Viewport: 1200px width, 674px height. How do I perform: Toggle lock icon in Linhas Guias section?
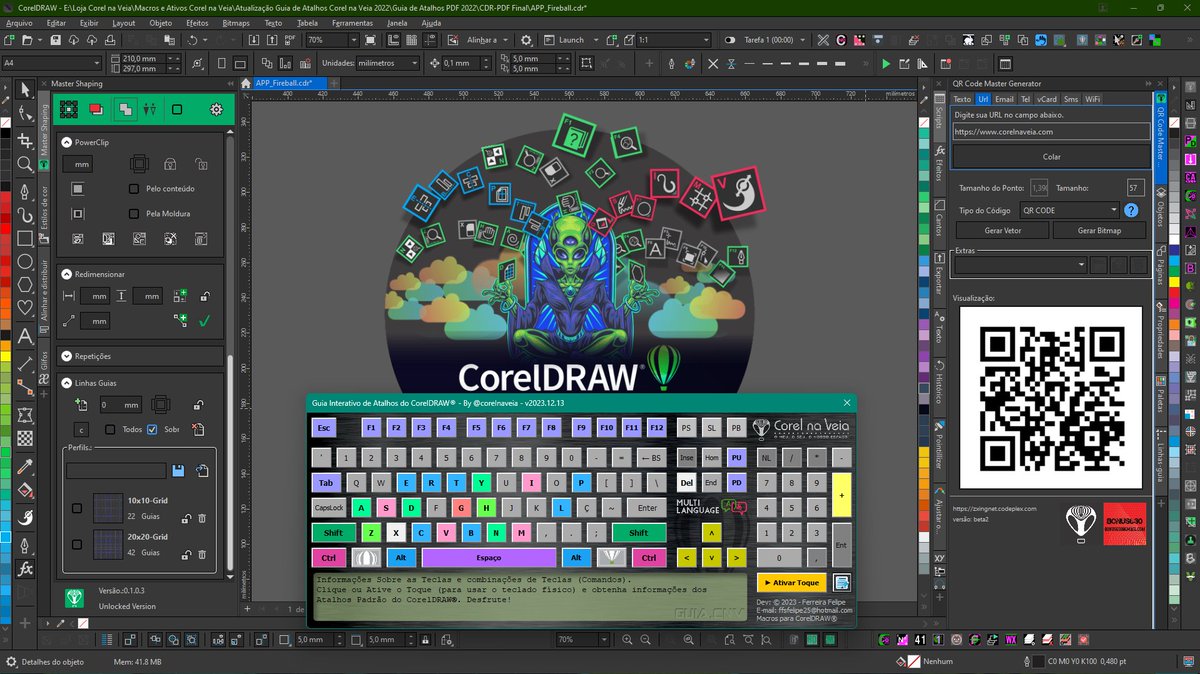(x=198, y=405)
